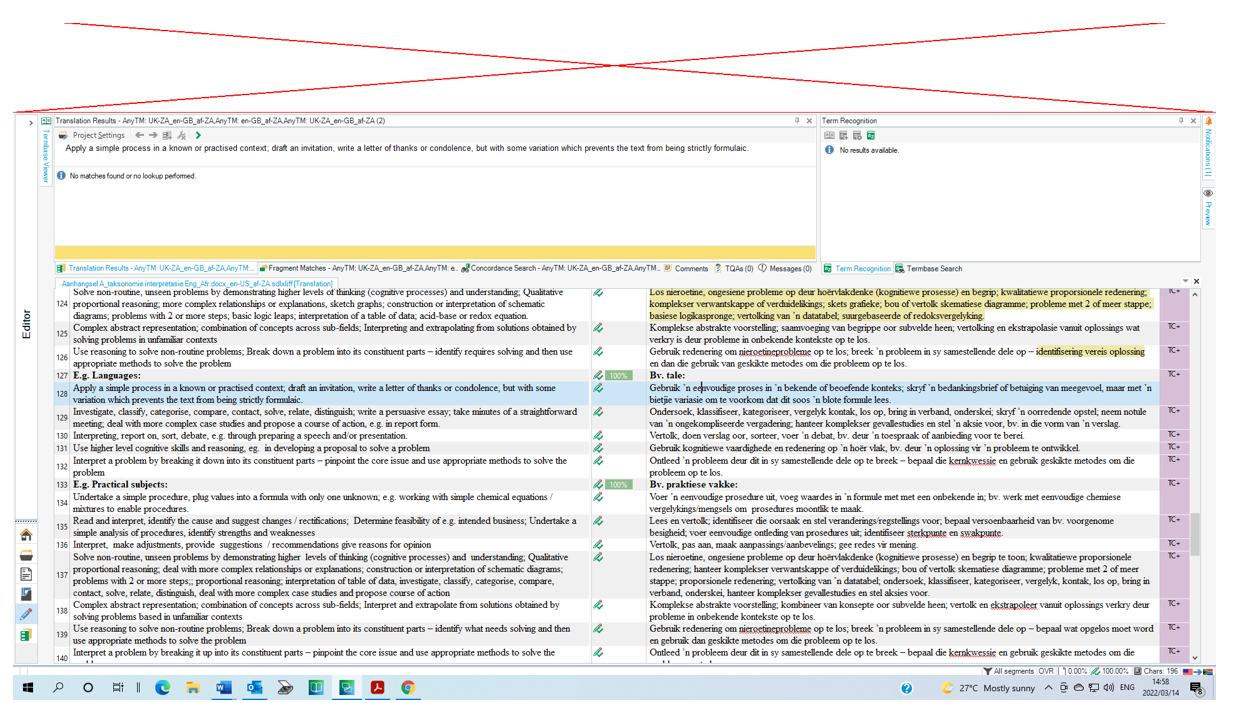
Task: Toggle OVR overwrite mode in status bar
Action: point(1046,671)
